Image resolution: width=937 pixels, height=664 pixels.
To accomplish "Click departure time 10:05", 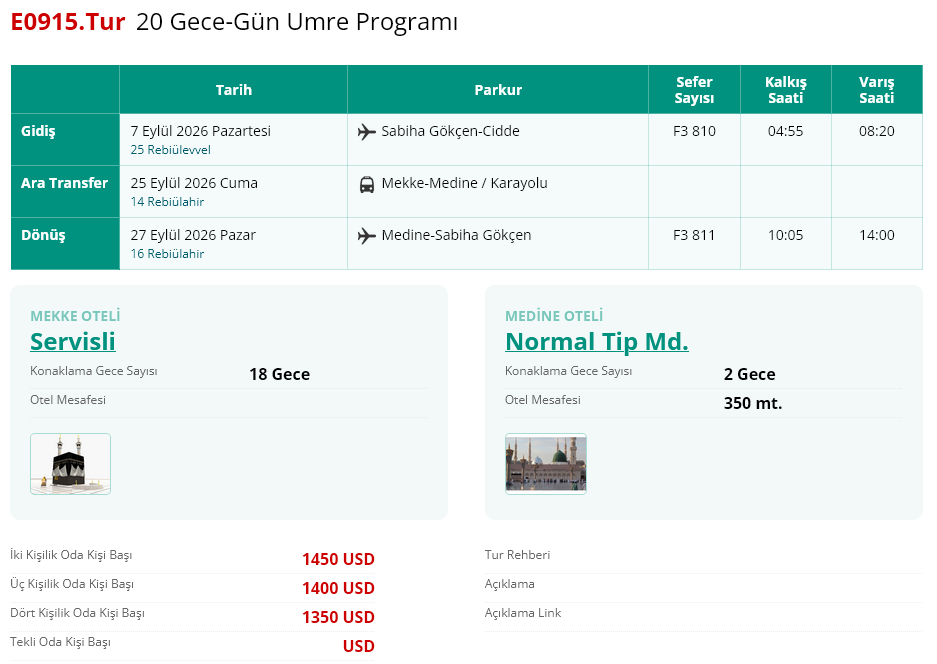I will [x=785, y=235].
